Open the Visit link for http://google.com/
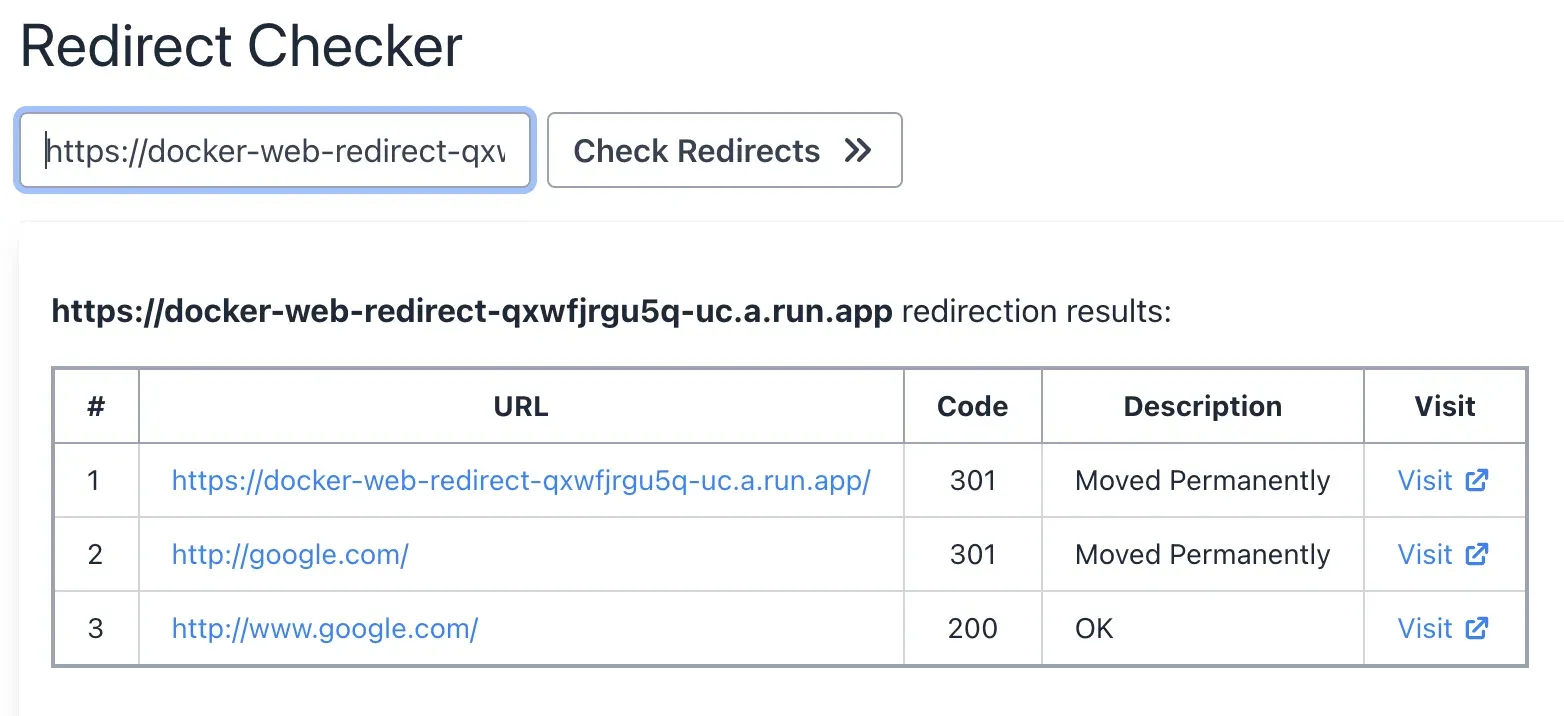 pyautogui.click(x=1425, y=554)
